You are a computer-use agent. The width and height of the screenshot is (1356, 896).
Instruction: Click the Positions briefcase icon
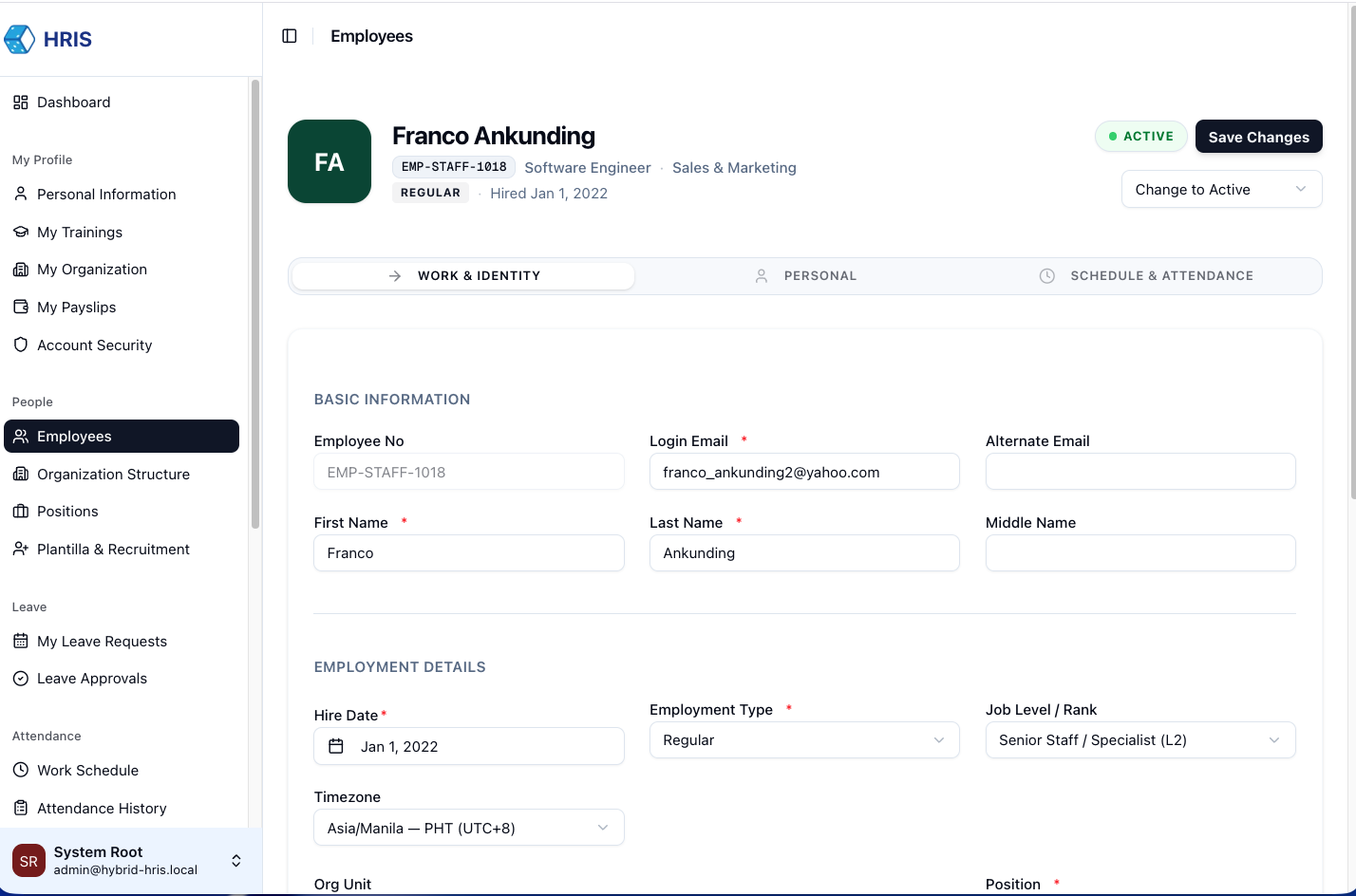21,512
